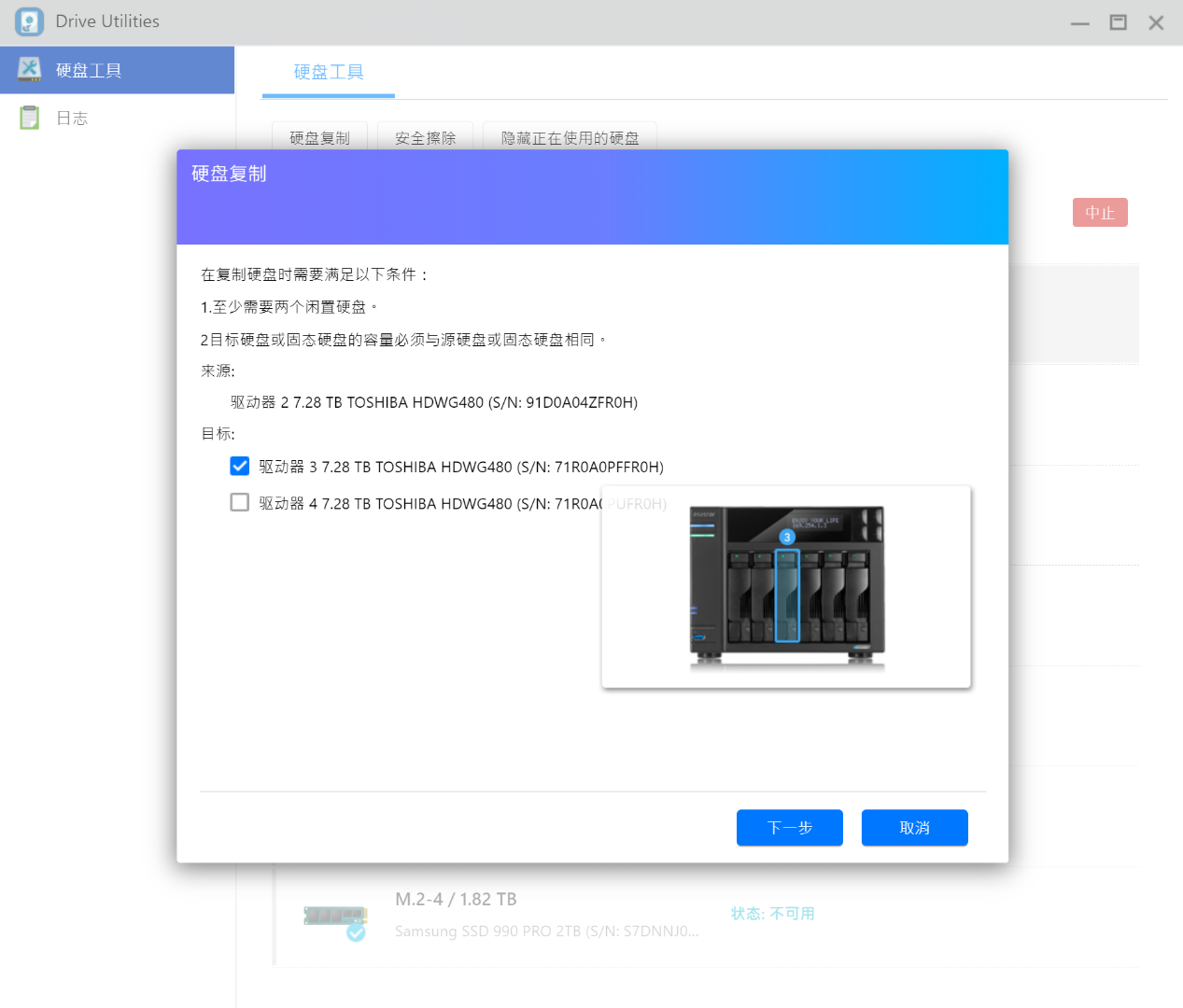The image size is (1183, 1008).
Task: Enable the 驱动器 4 target checkbox
Action: (240, 503)
